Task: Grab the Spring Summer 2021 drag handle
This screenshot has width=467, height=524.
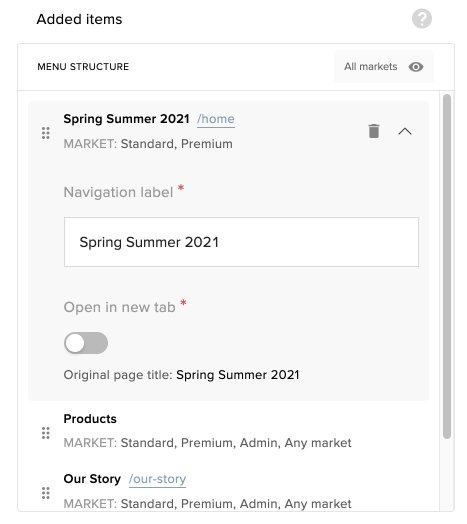Action: point(46,133)
